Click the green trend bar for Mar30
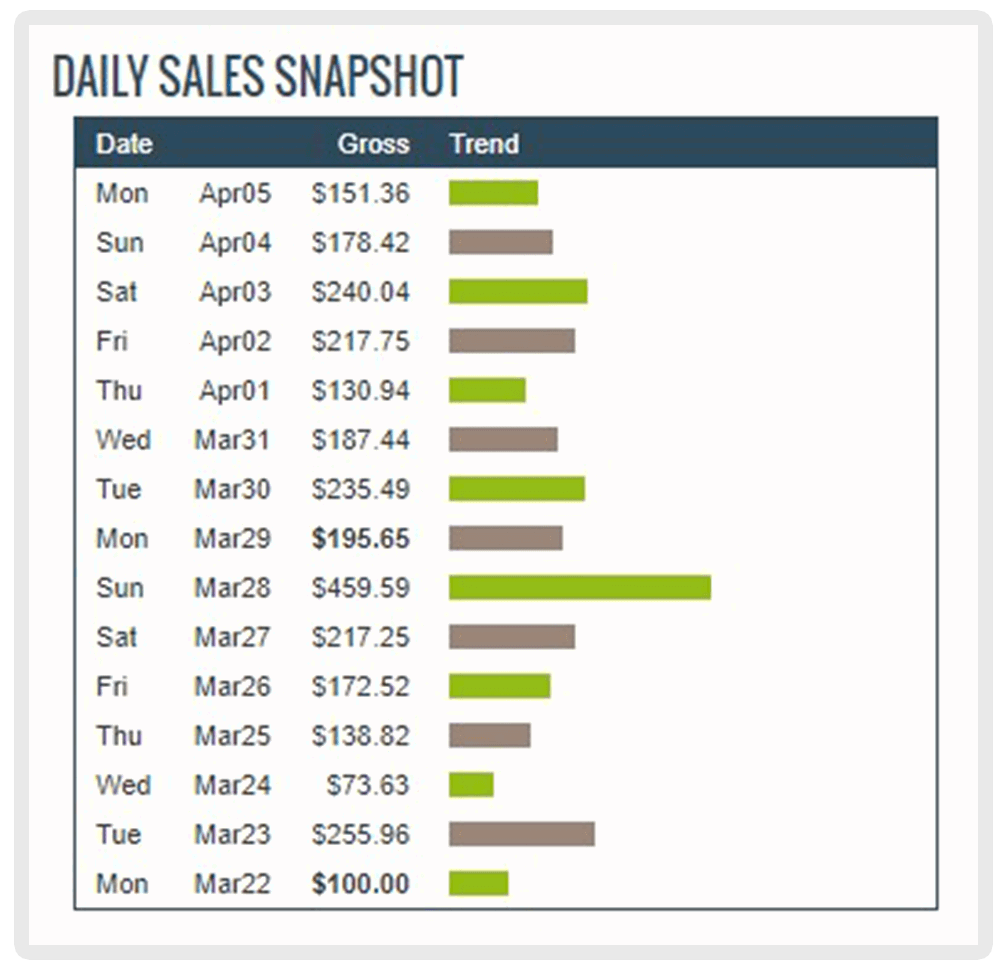 coord(517,489)
